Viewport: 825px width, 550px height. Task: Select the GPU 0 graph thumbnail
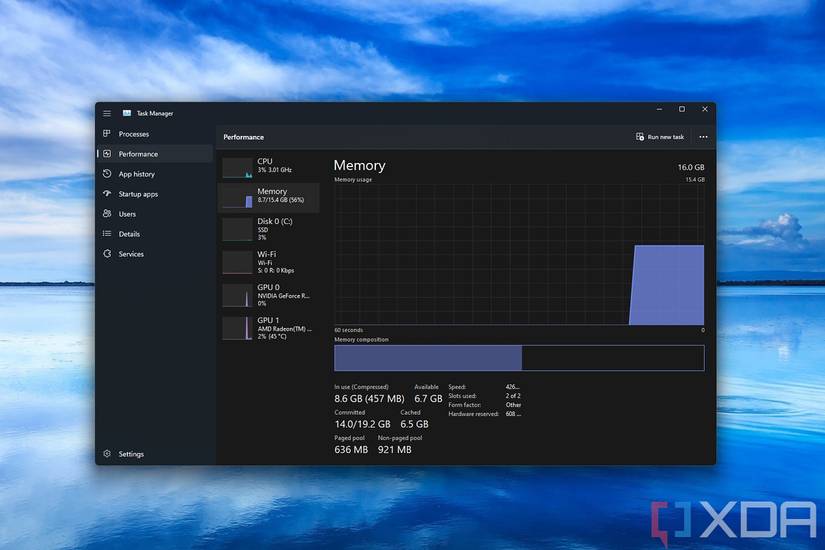tap(237, 296)
